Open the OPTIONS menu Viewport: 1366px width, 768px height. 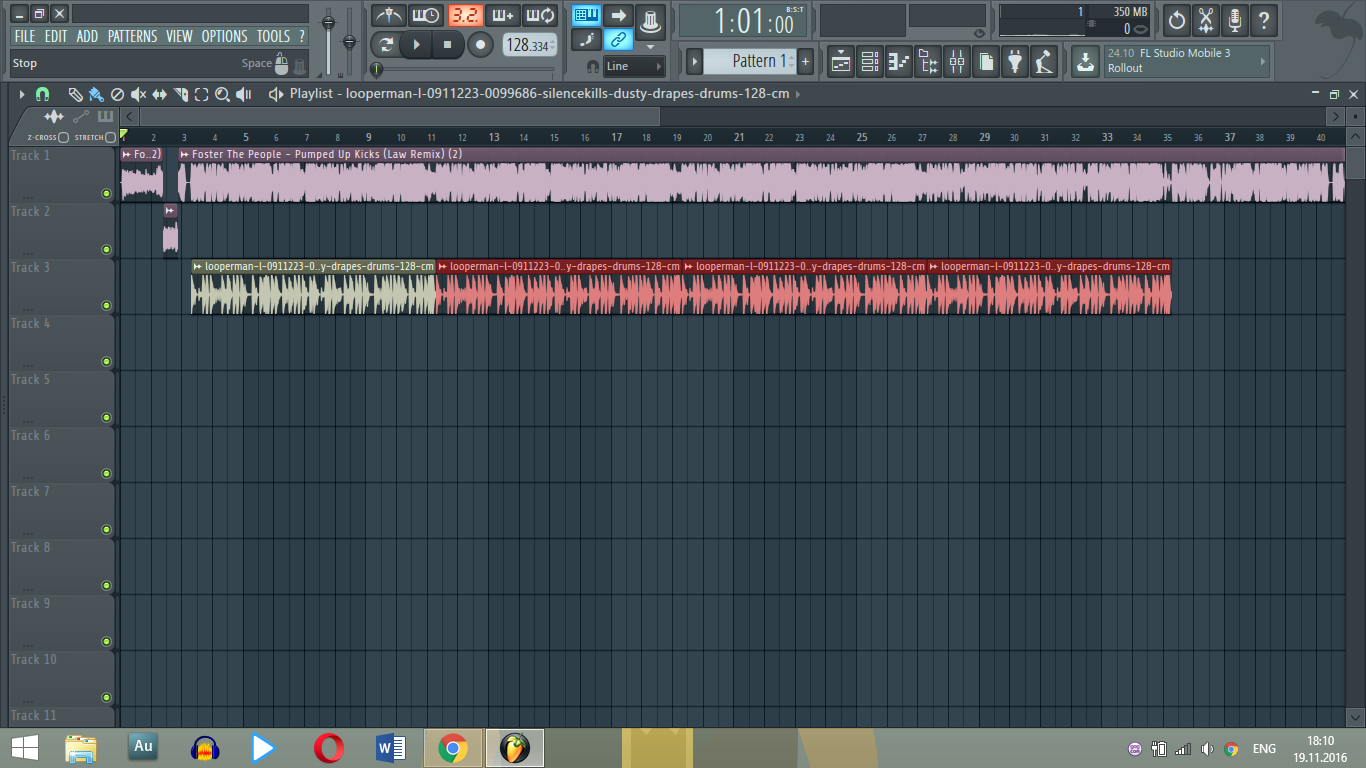(x=224, y=36)
